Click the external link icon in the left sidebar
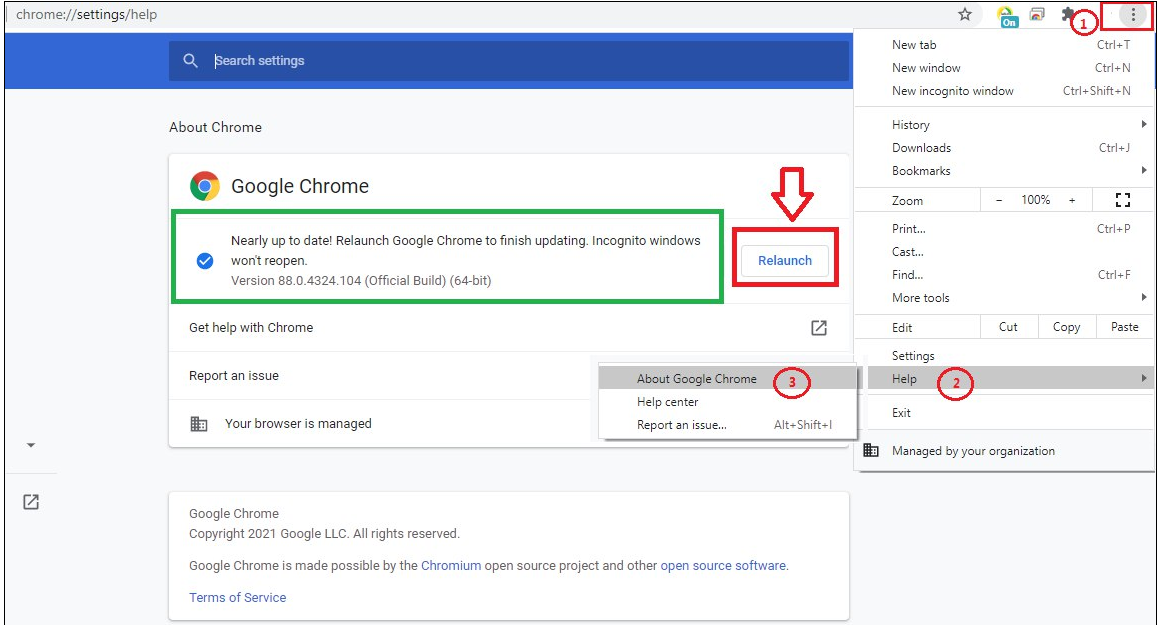This screenshot has width=1160, height=625. (30, 501)
